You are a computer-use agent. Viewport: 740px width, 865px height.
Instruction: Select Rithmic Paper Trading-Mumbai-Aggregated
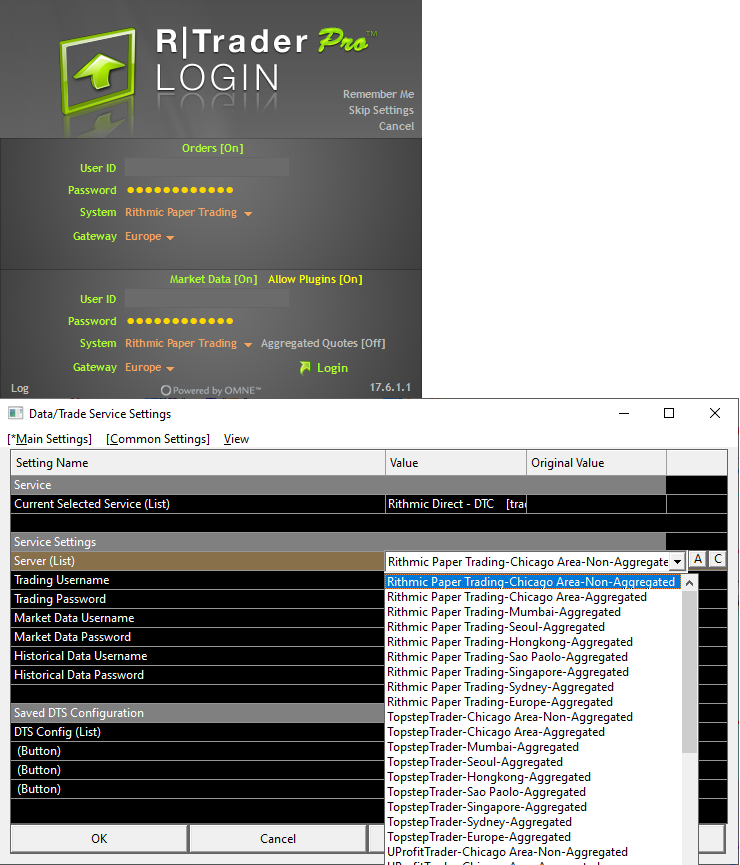(x=533, y=612)
